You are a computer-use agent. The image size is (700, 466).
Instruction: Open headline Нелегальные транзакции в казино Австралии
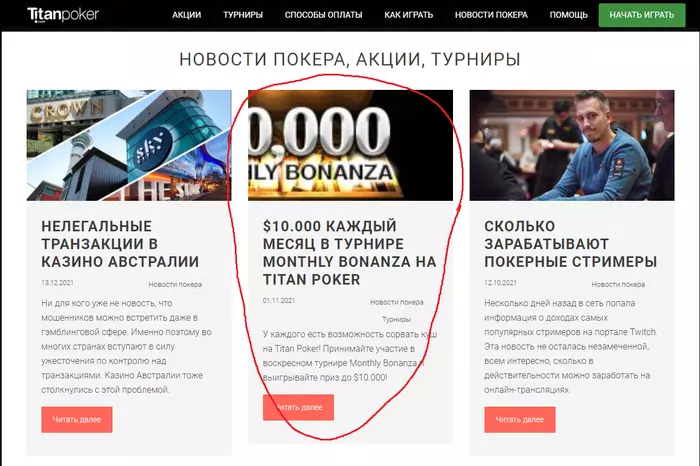120,244
